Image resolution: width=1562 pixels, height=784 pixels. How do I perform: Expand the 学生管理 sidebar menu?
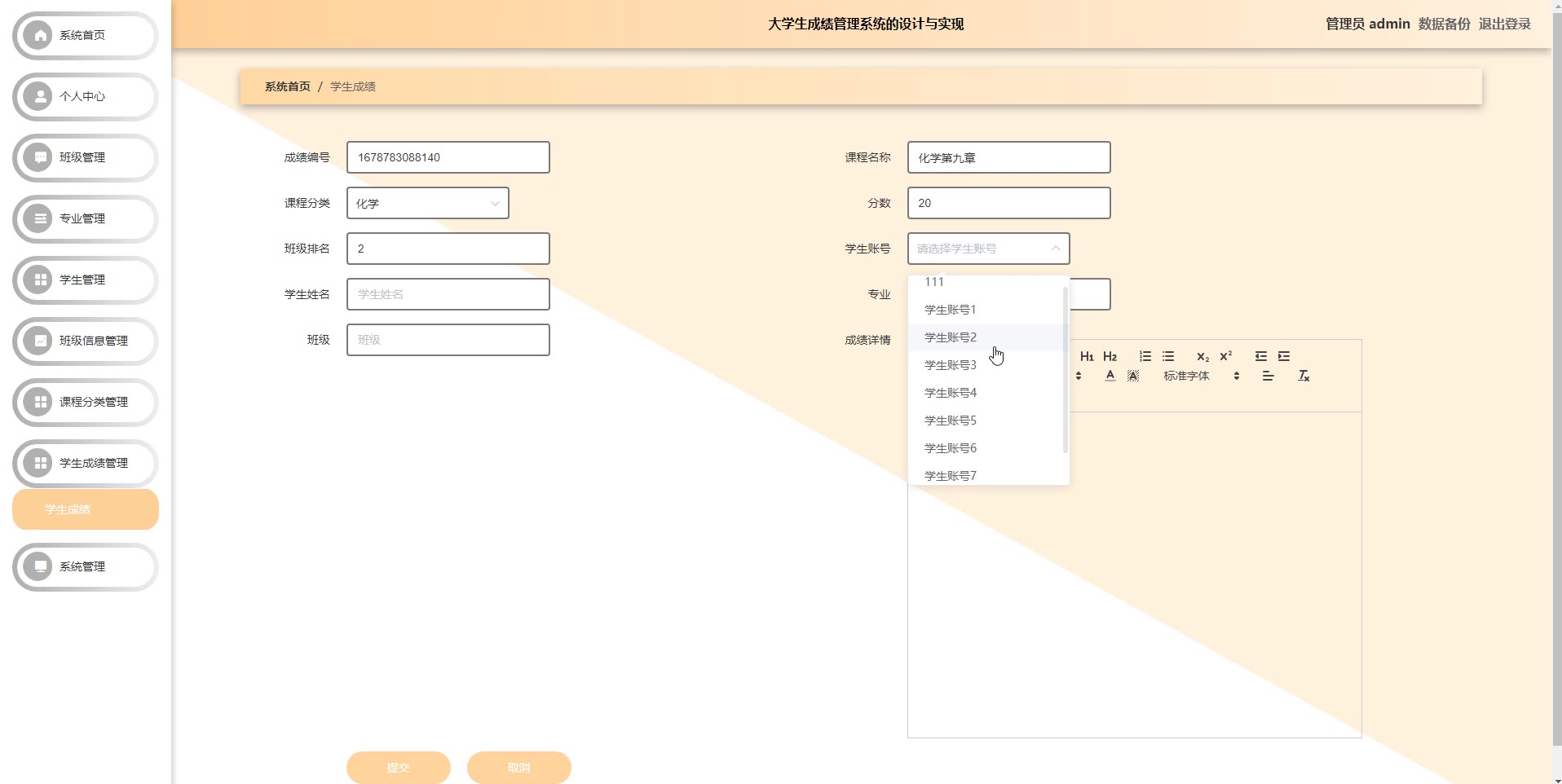point(86,280)
